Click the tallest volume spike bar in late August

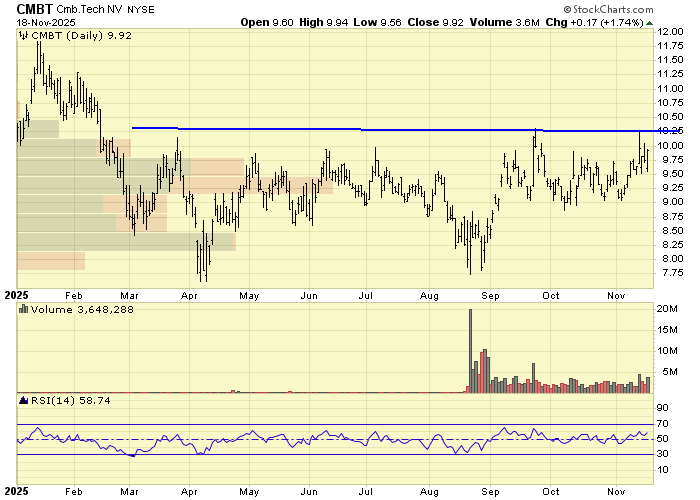tap(470, 351)
